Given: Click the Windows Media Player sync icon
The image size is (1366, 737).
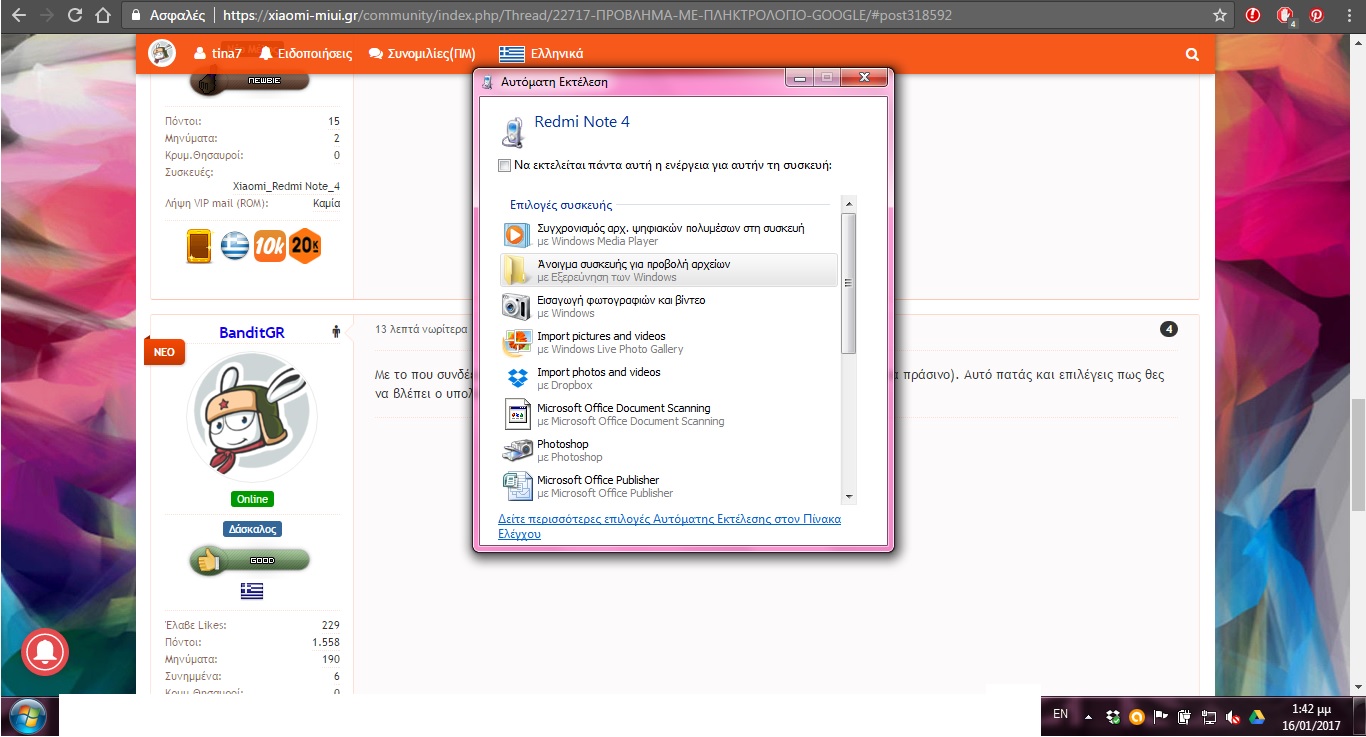Looking at the screenshot, I should (516, 235).
